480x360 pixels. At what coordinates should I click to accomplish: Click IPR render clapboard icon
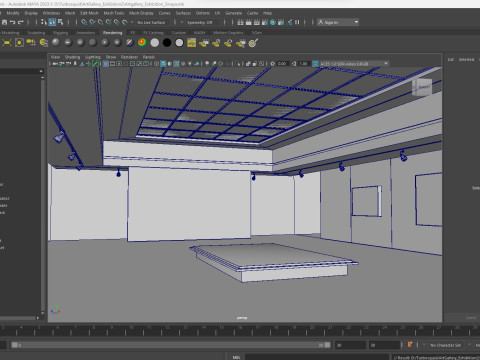coord(257,22)
